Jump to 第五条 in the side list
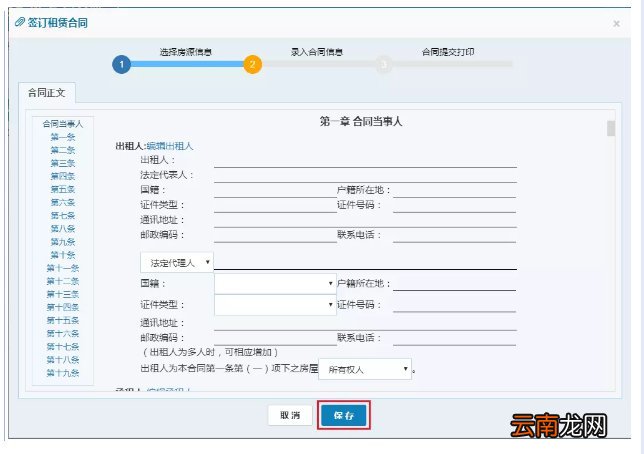Viewport: 644px width, 454px height. 63,189
